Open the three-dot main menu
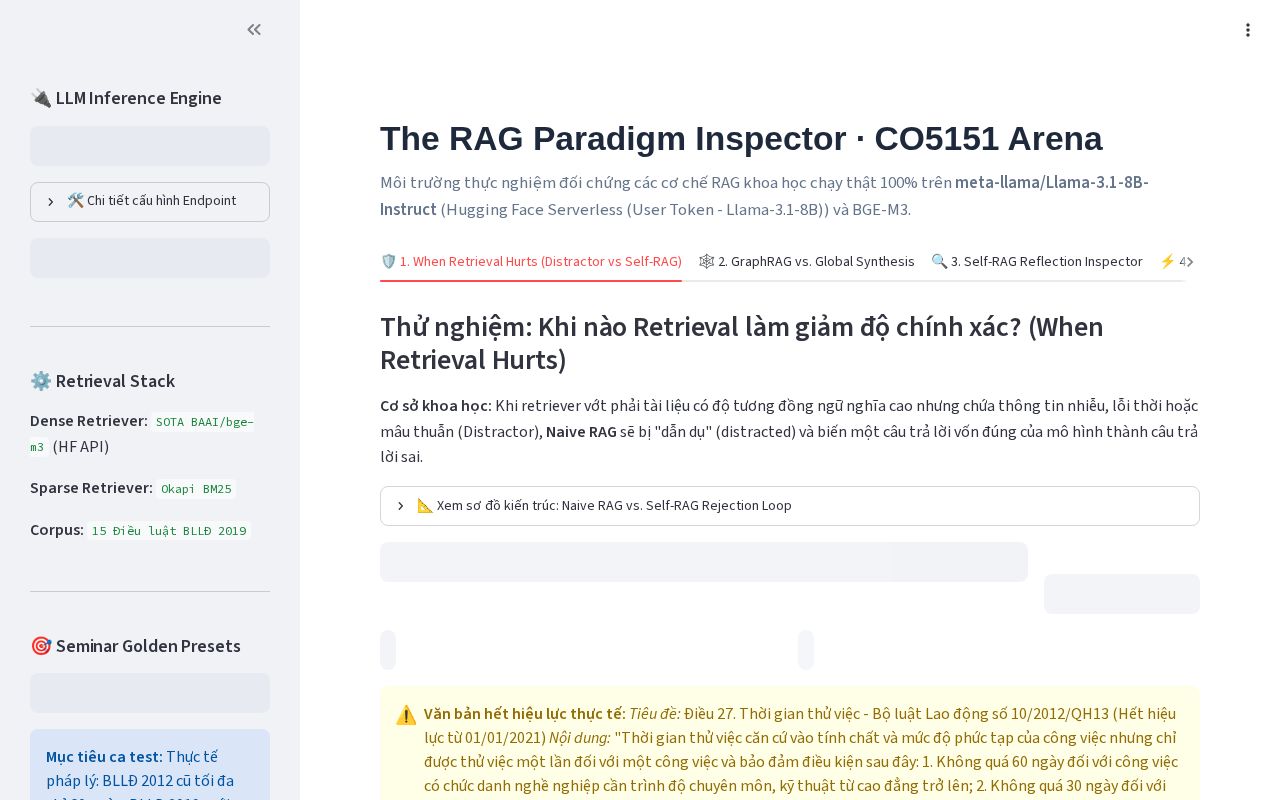Viewport: 1280px width, 800px height. coord(1247,30)
